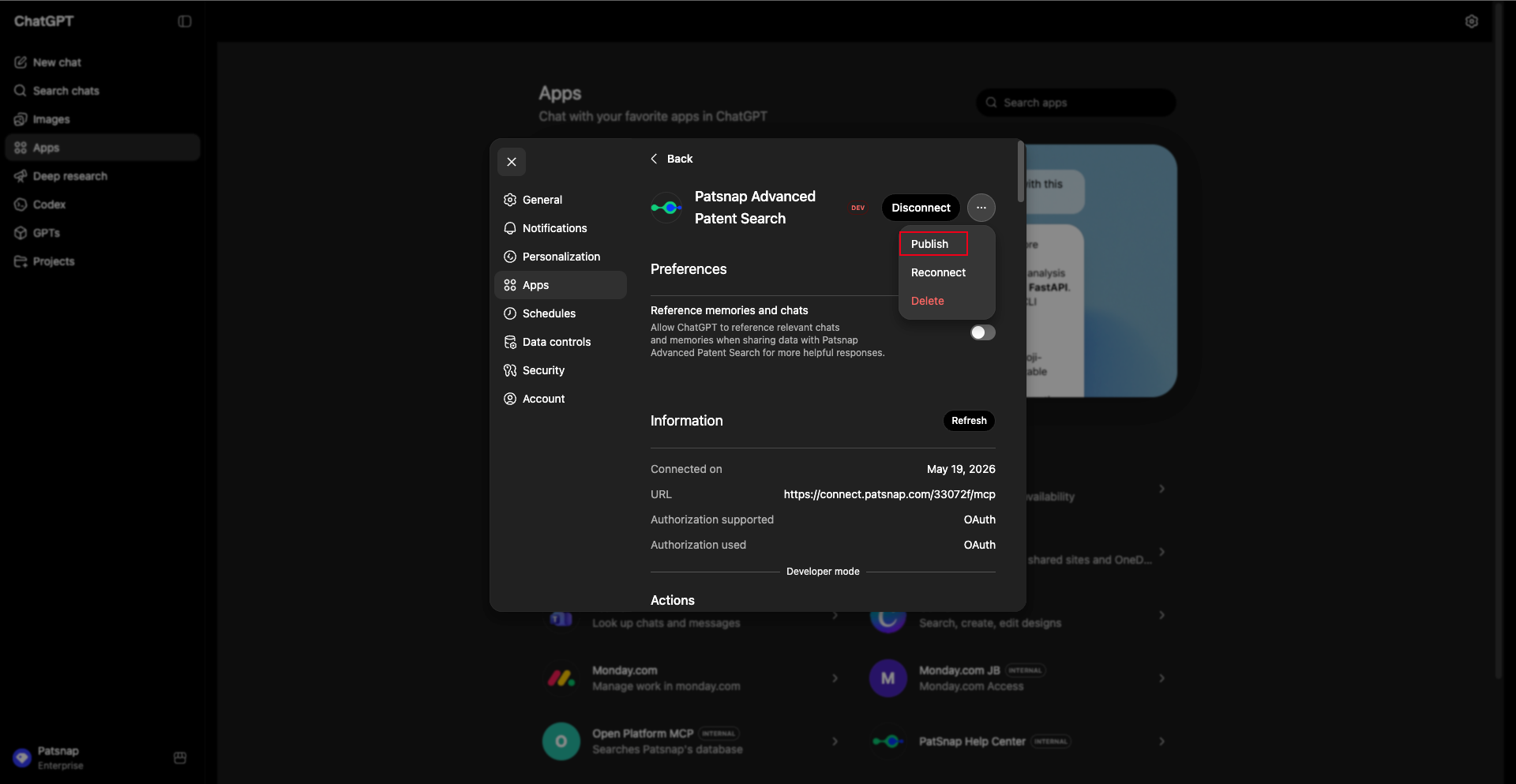This screenshot has height=784, width=1516.
Task: Select Apps tab in settings dialog
Action: 561,285
